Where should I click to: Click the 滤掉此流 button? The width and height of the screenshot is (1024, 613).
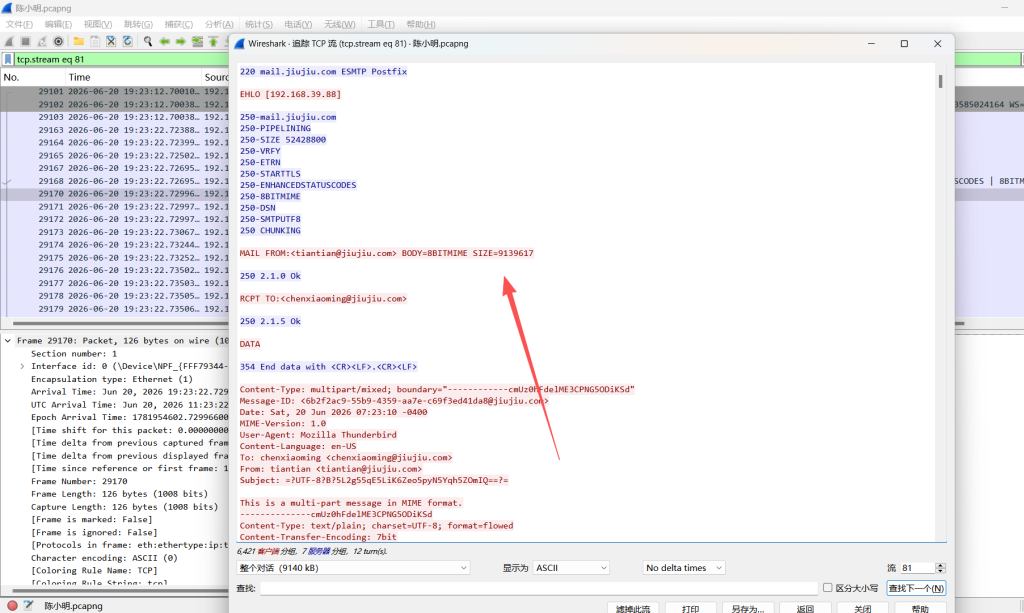click(x=632, y=608)
